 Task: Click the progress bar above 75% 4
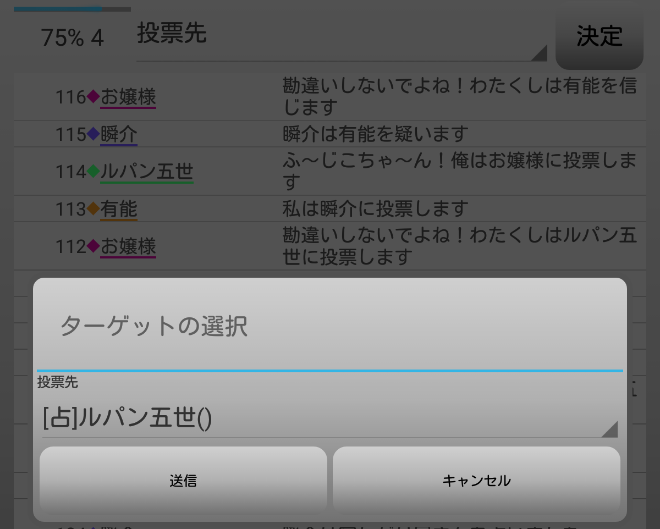tap(72, 9)
